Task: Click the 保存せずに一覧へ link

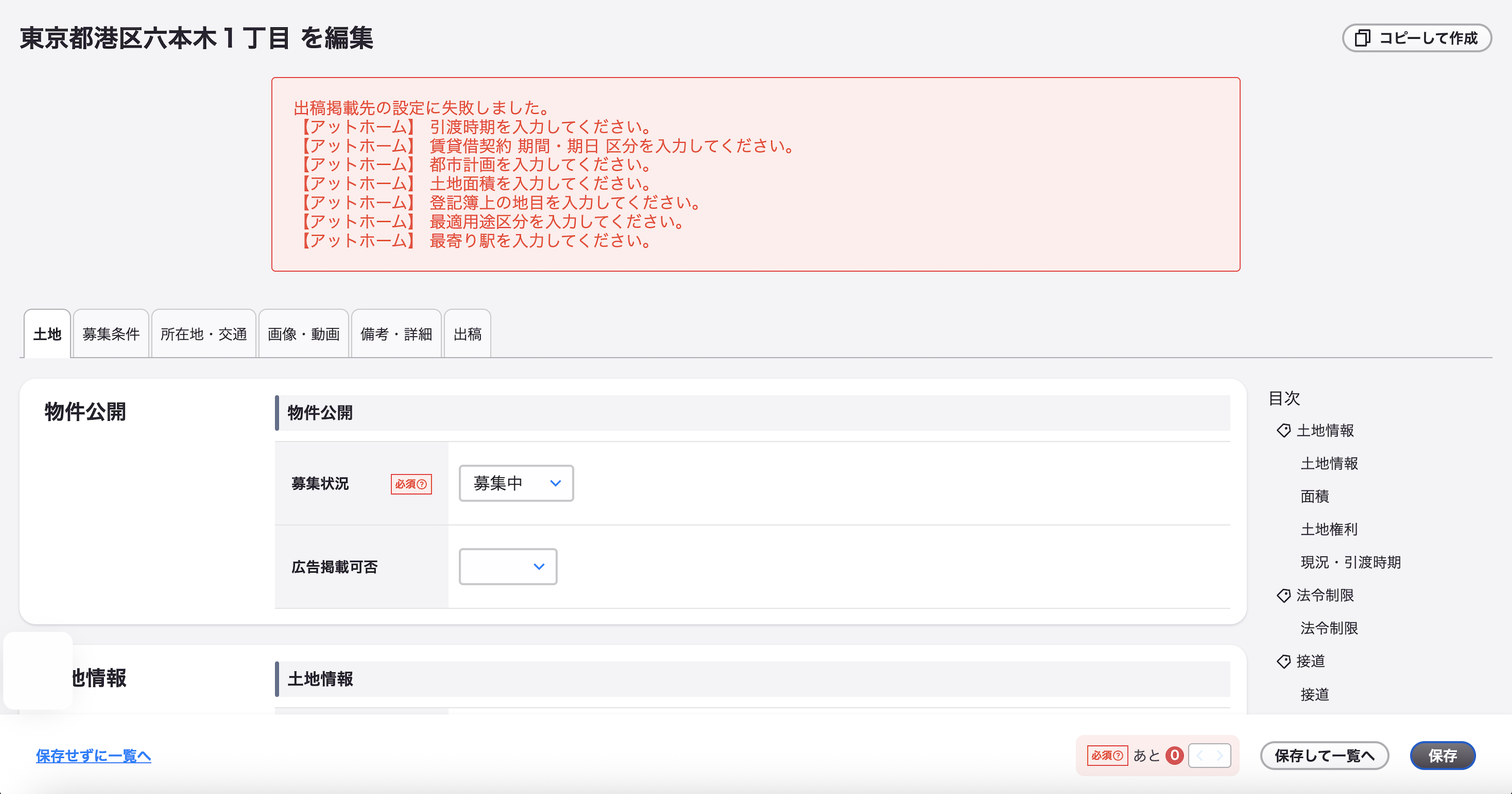Action: coord(93,755)
